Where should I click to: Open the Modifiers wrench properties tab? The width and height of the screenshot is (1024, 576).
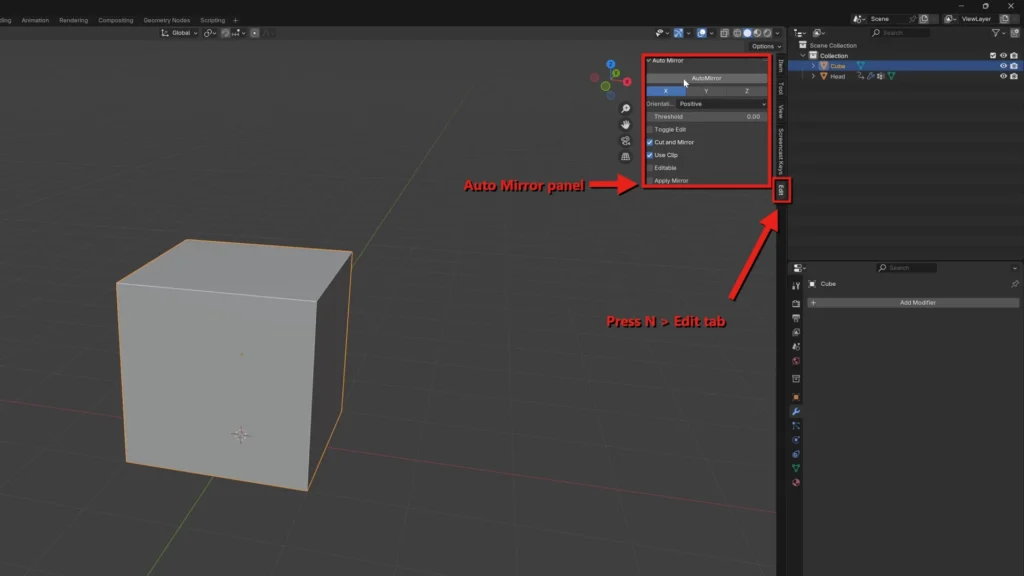point(795,411)
